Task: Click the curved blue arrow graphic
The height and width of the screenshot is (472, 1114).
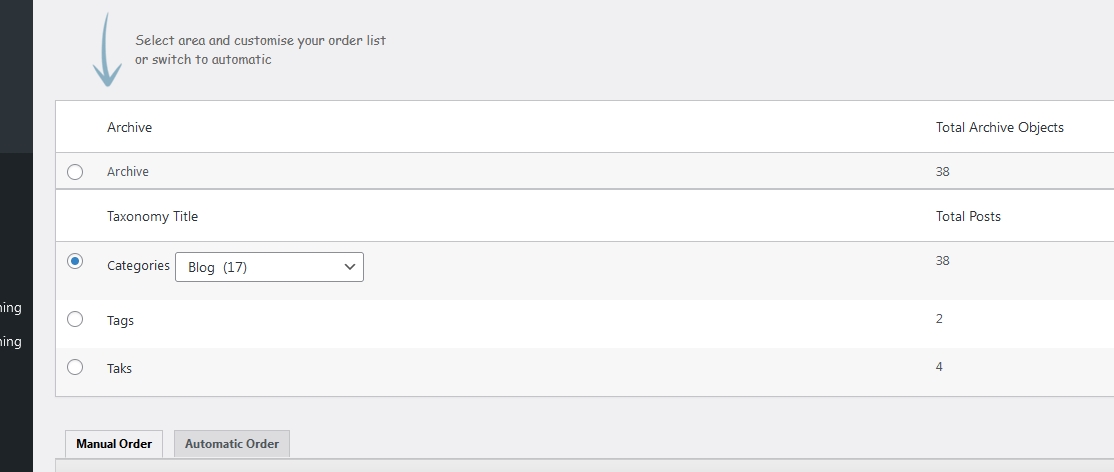Action: click(106, 51)
